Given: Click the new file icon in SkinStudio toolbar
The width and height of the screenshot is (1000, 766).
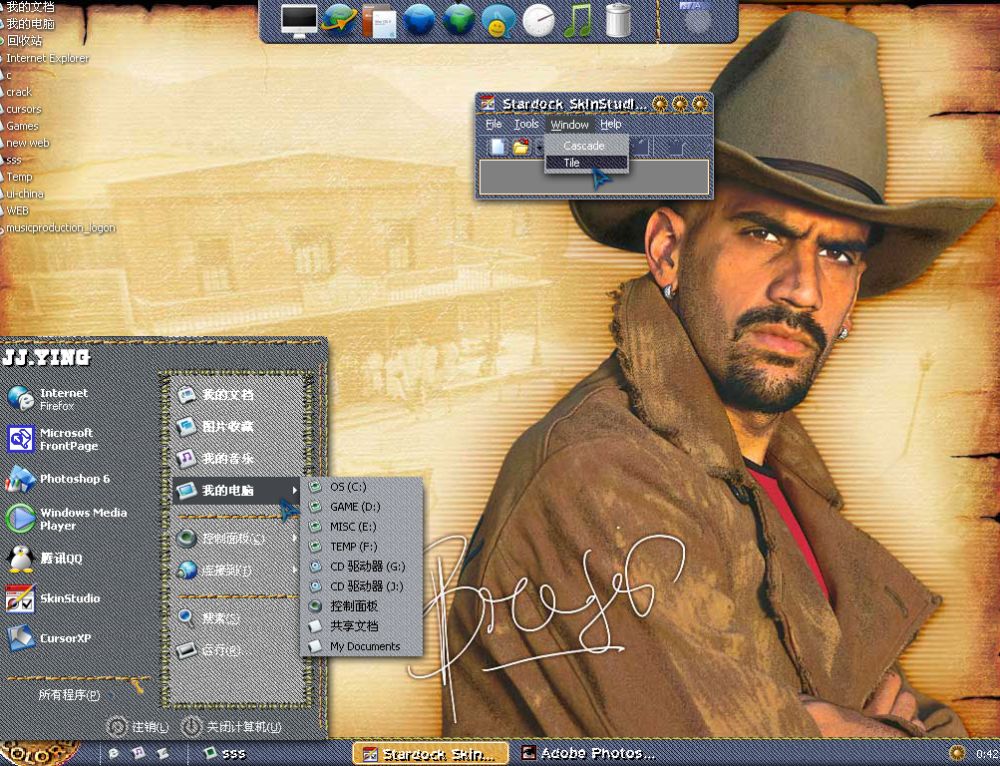Looking at the screenshot, I should (x=497, y=148).
